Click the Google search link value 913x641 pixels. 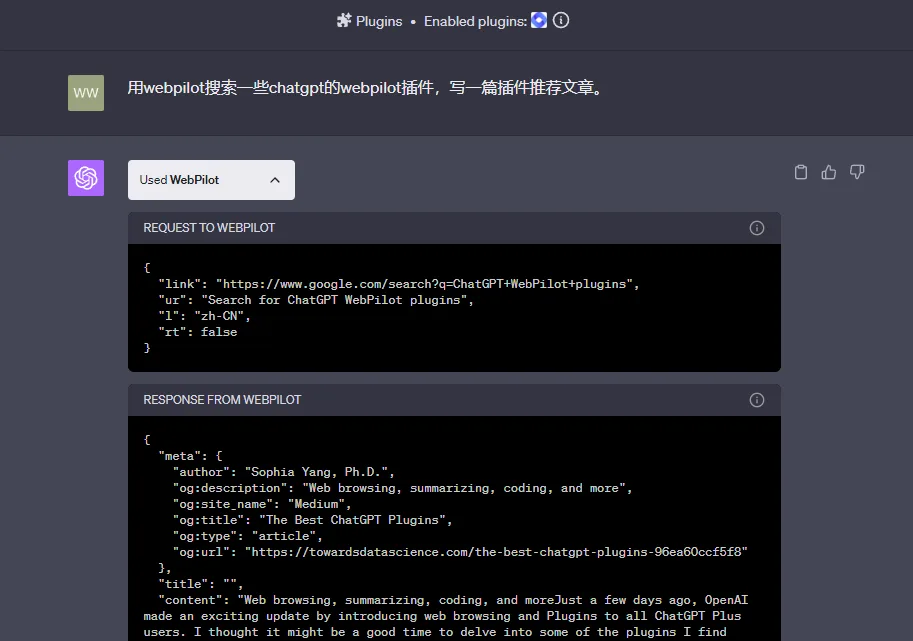[424, 284]
